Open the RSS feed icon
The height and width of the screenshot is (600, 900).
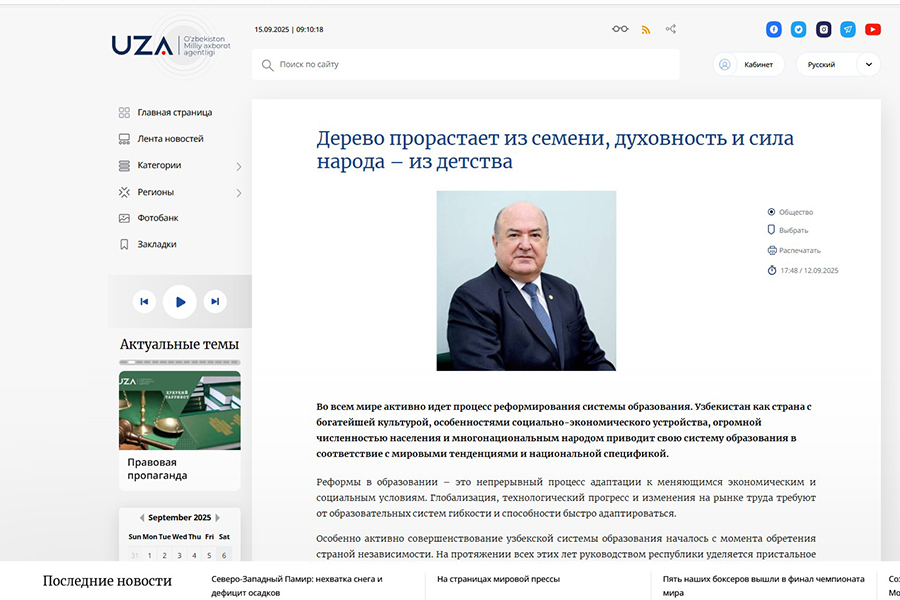[x=646, y=29]
